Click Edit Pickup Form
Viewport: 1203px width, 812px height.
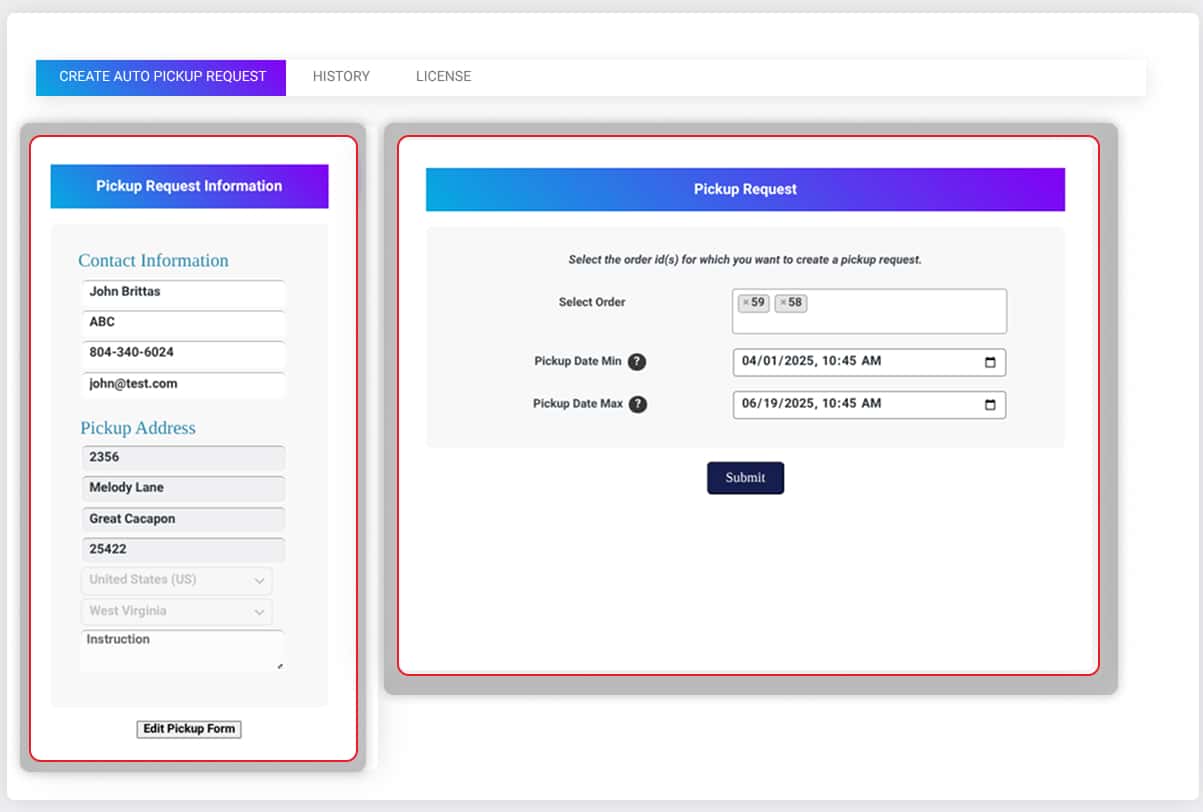click(x=189, y=729)
